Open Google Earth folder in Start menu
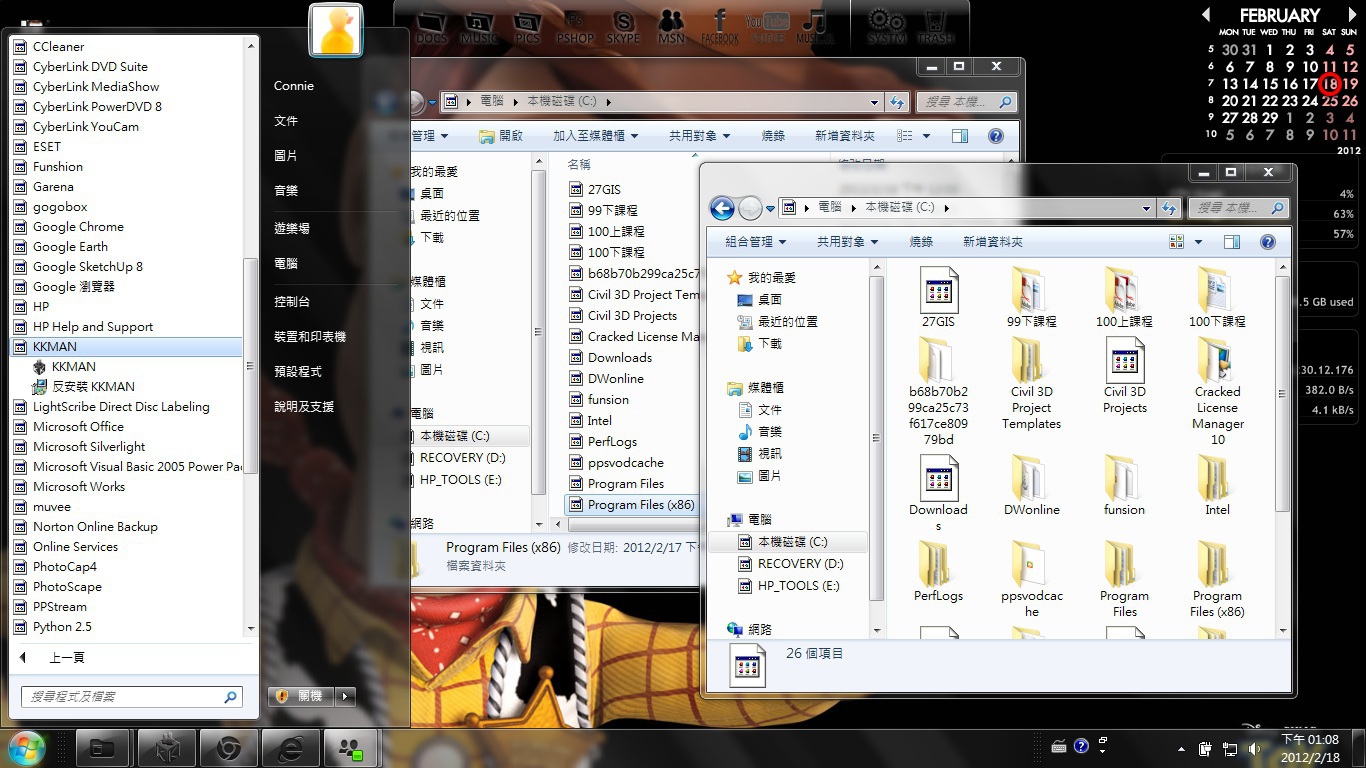 click(70, 247)
